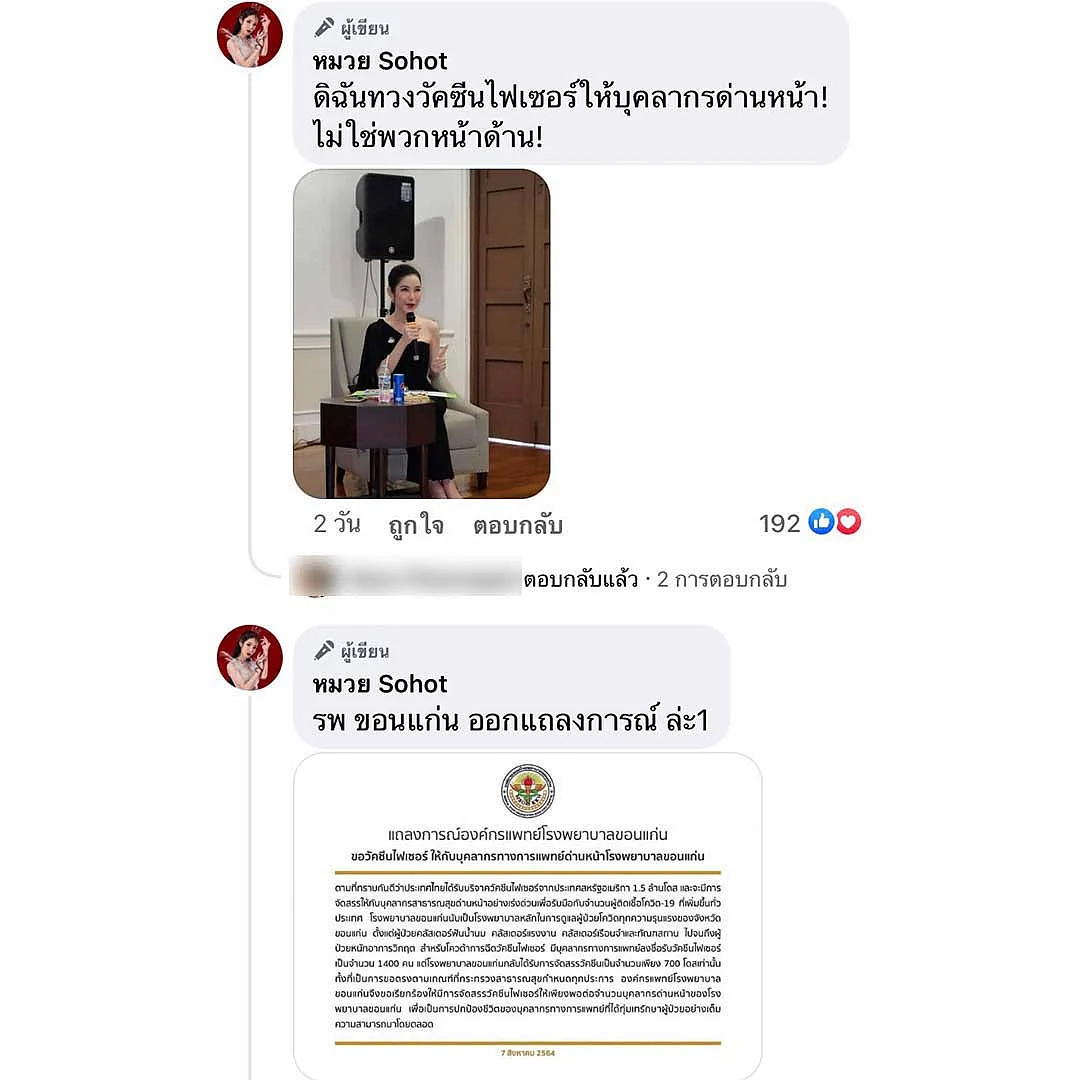
Task: Expand the 2 การตอบกลับ replies thread
Action: click(721, 579)
